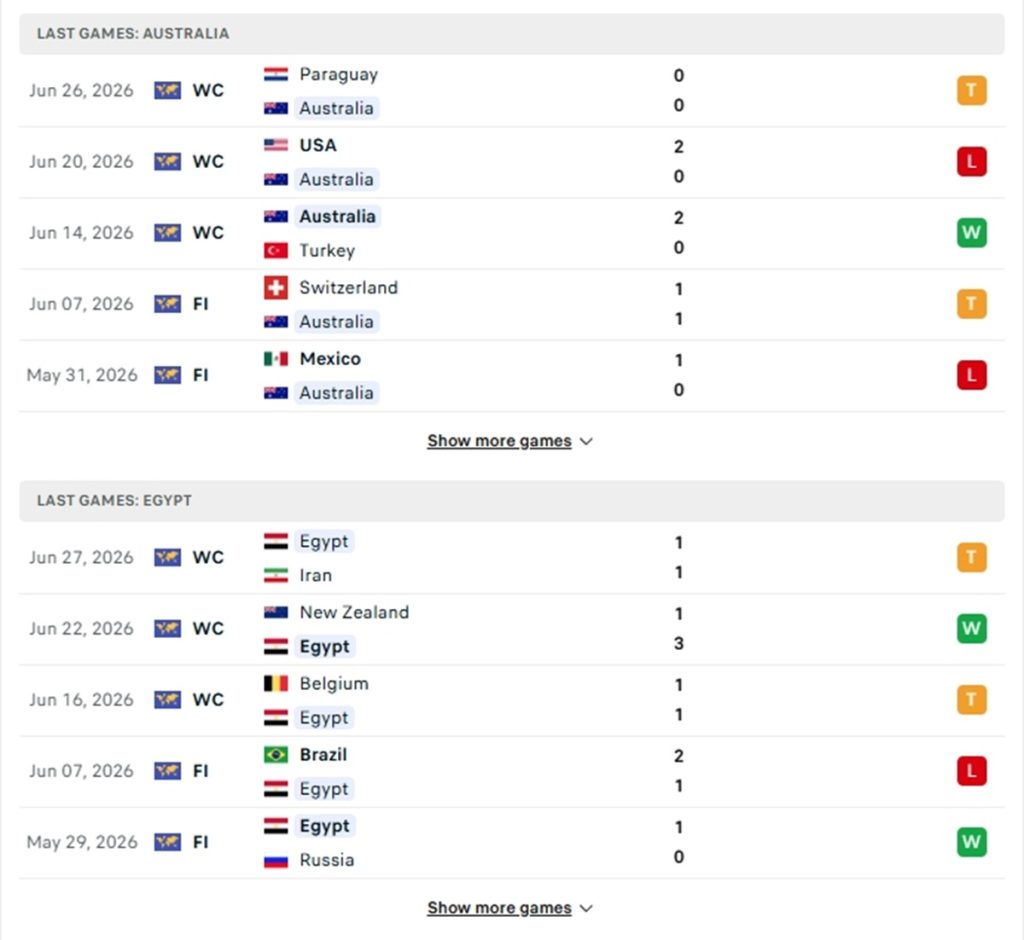Screen dimensions: 1024x940
Task: Click the World Cup icon for Jun 26 game
Action: (x=167, y=90)
